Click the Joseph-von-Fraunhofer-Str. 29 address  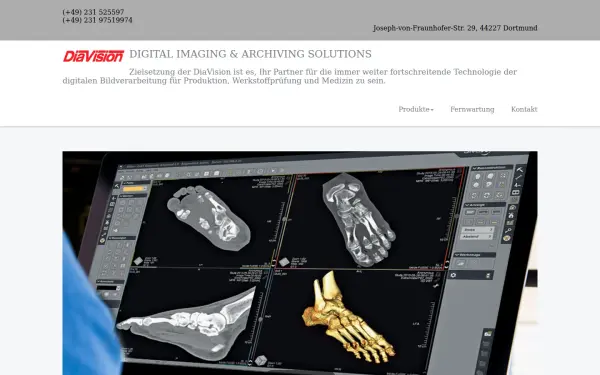[455, 28]
